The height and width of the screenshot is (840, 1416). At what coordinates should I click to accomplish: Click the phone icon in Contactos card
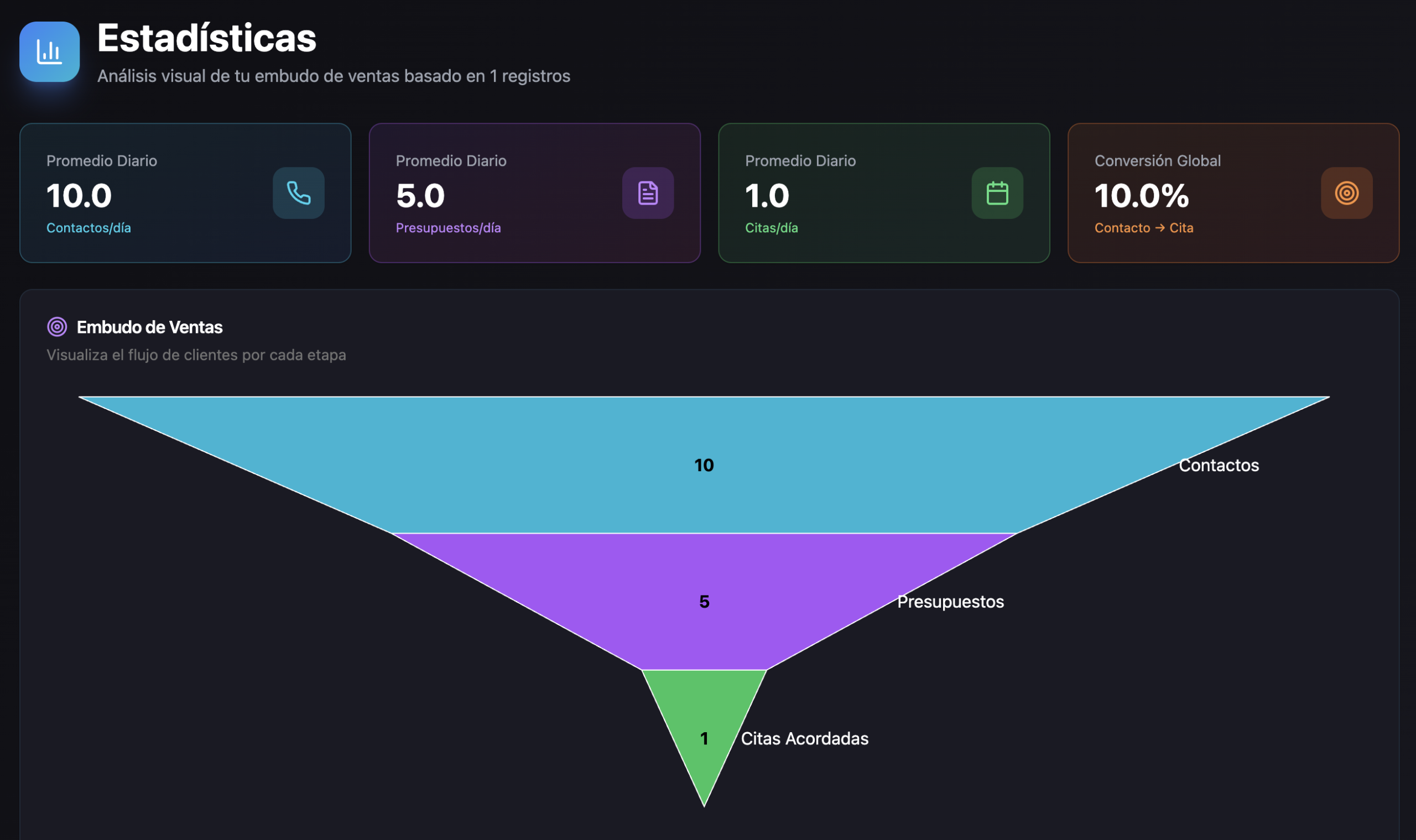(x=298, y=193)
